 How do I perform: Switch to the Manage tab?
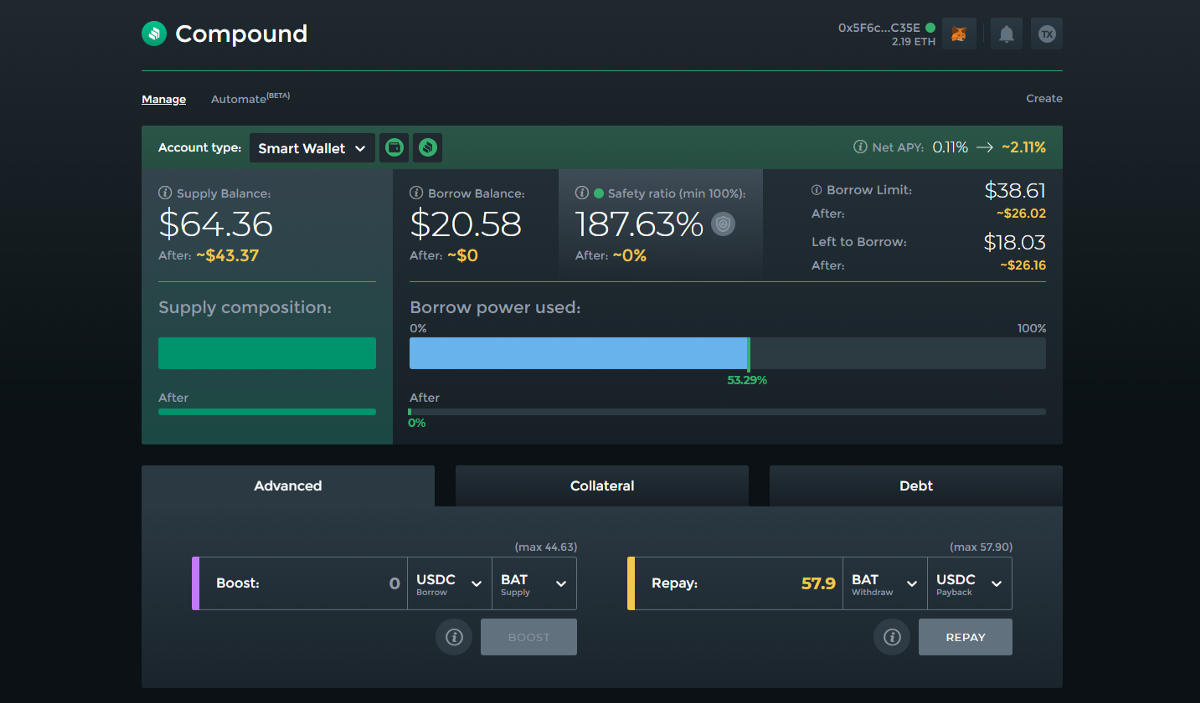point(164,99)
